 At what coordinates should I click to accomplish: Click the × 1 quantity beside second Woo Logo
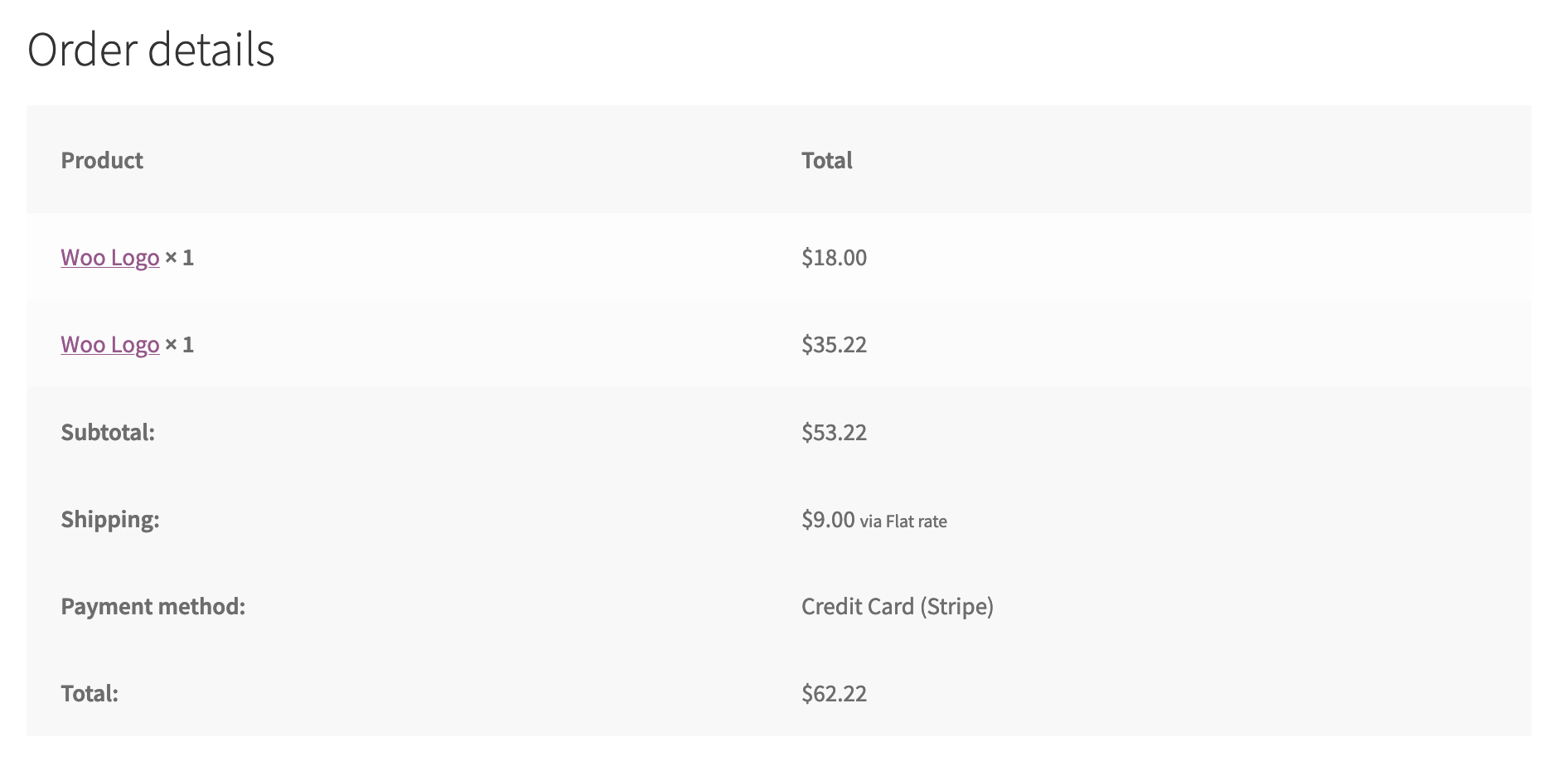pos(180,344)
